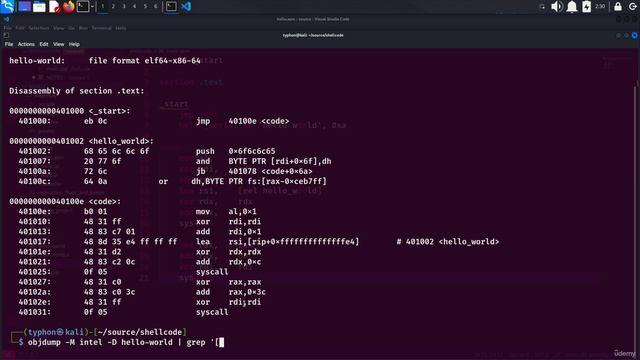Open terminal emulator launcher in panel
640x360 pixels.
coord(83,6)
